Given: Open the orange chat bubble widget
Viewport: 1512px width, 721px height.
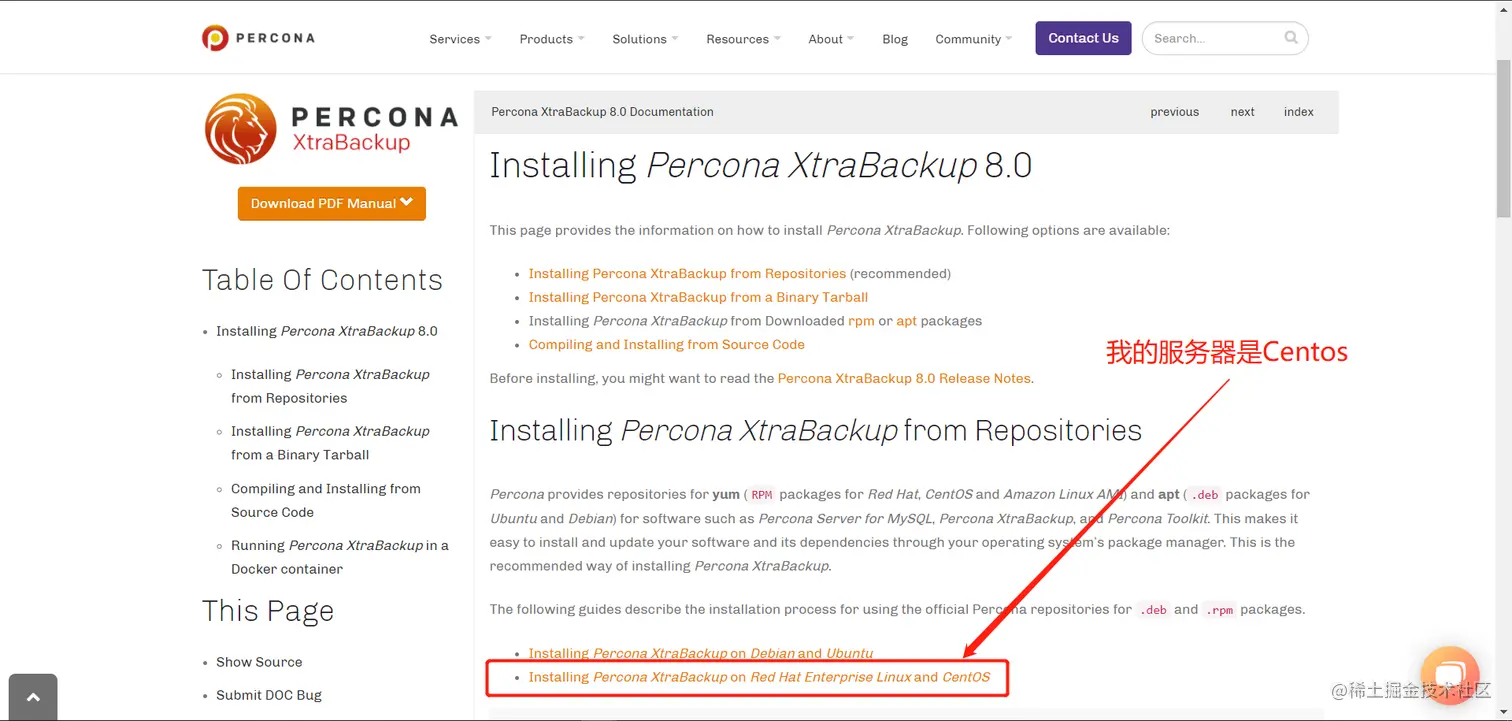Looking at the screenshot, I should pos(1449,676).
